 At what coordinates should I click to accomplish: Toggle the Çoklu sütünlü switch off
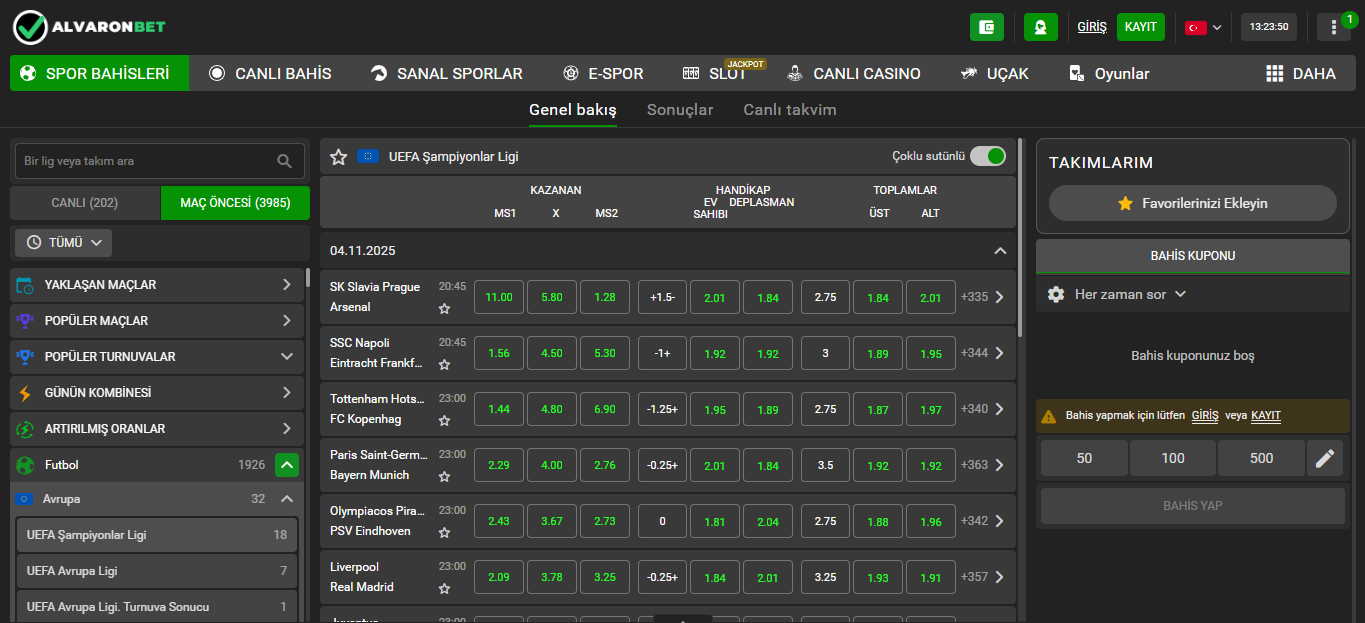(988, 156)
